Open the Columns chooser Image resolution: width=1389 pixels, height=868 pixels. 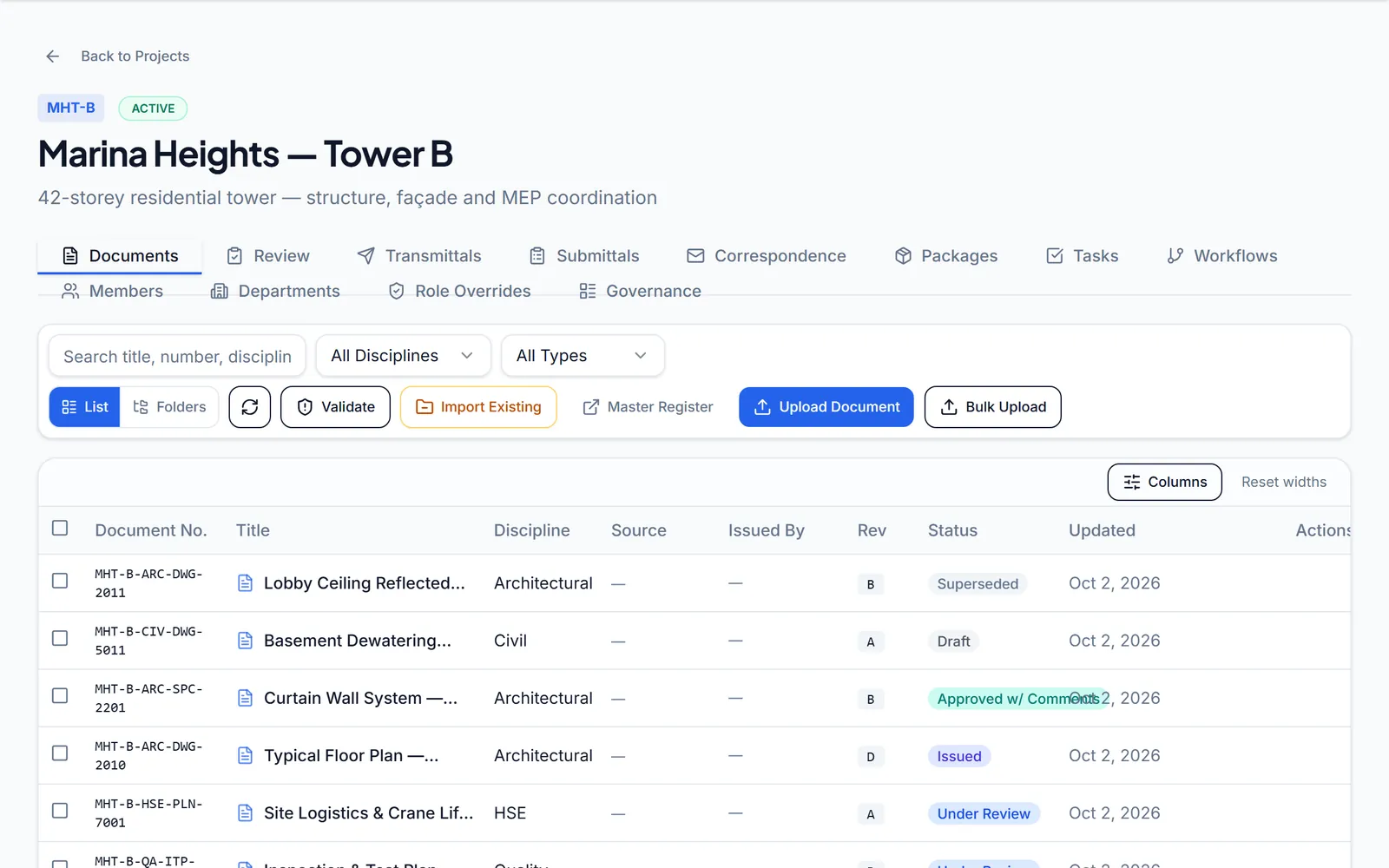click(x=1164, y=482)
